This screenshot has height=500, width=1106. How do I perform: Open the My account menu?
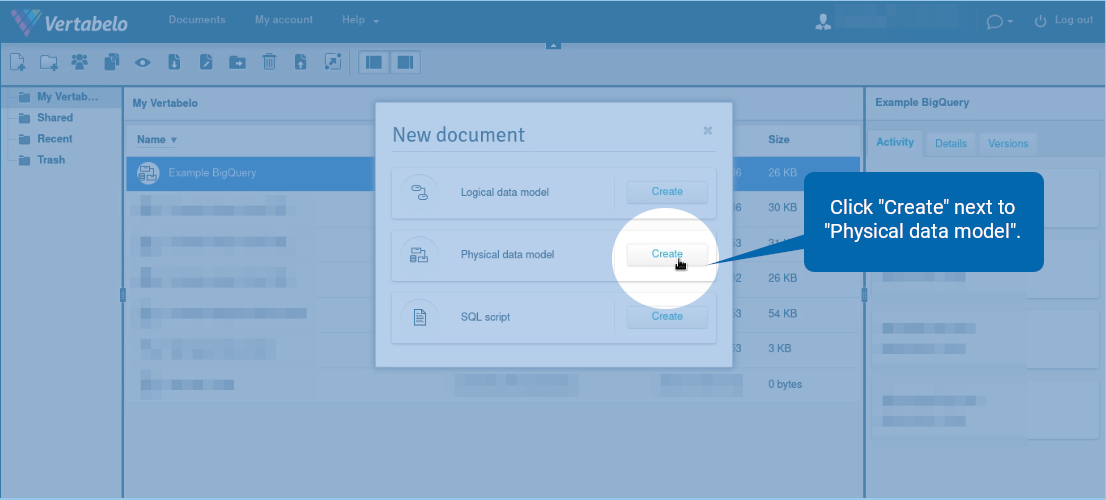(x=284, y=20)
